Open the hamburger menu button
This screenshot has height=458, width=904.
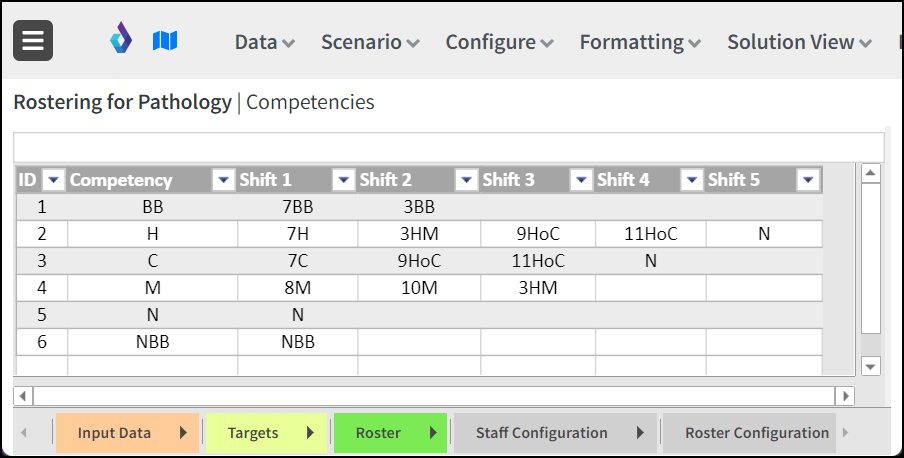33,40
